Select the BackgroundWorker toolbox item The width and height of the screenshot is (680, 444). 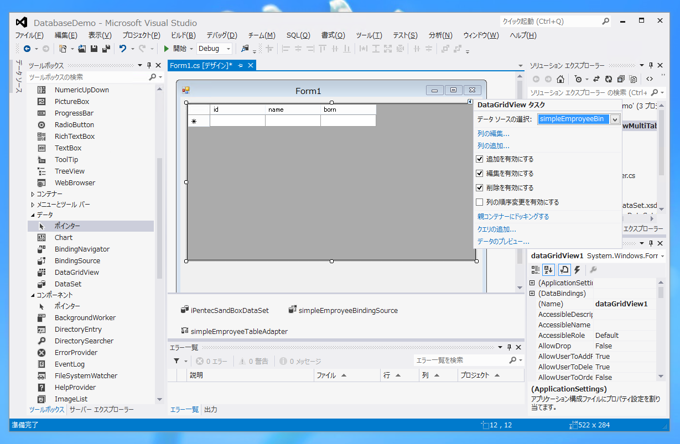coord(85,318)
